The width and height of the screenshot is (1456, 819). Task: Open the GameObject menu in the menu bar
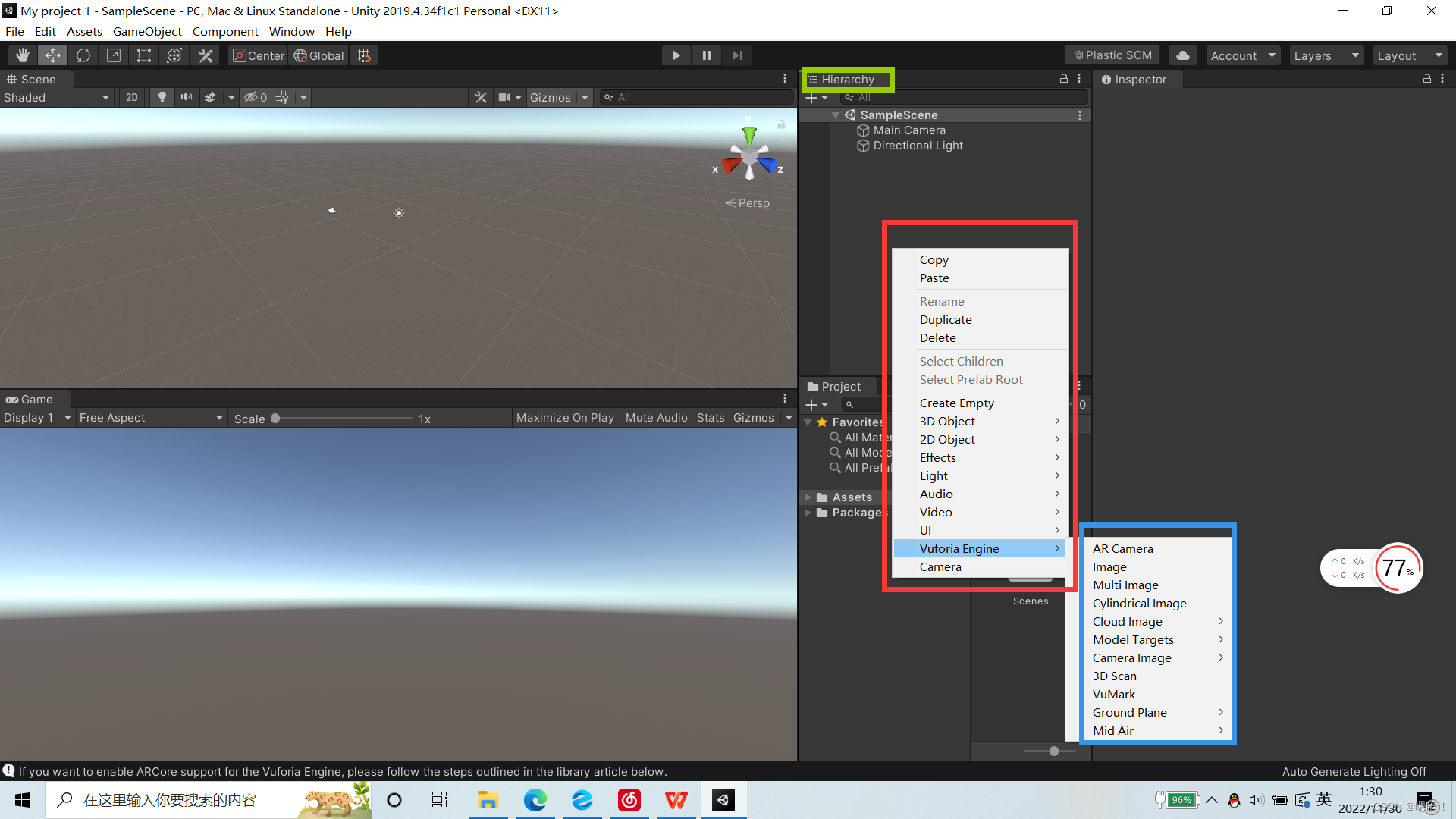click(147, 31)
